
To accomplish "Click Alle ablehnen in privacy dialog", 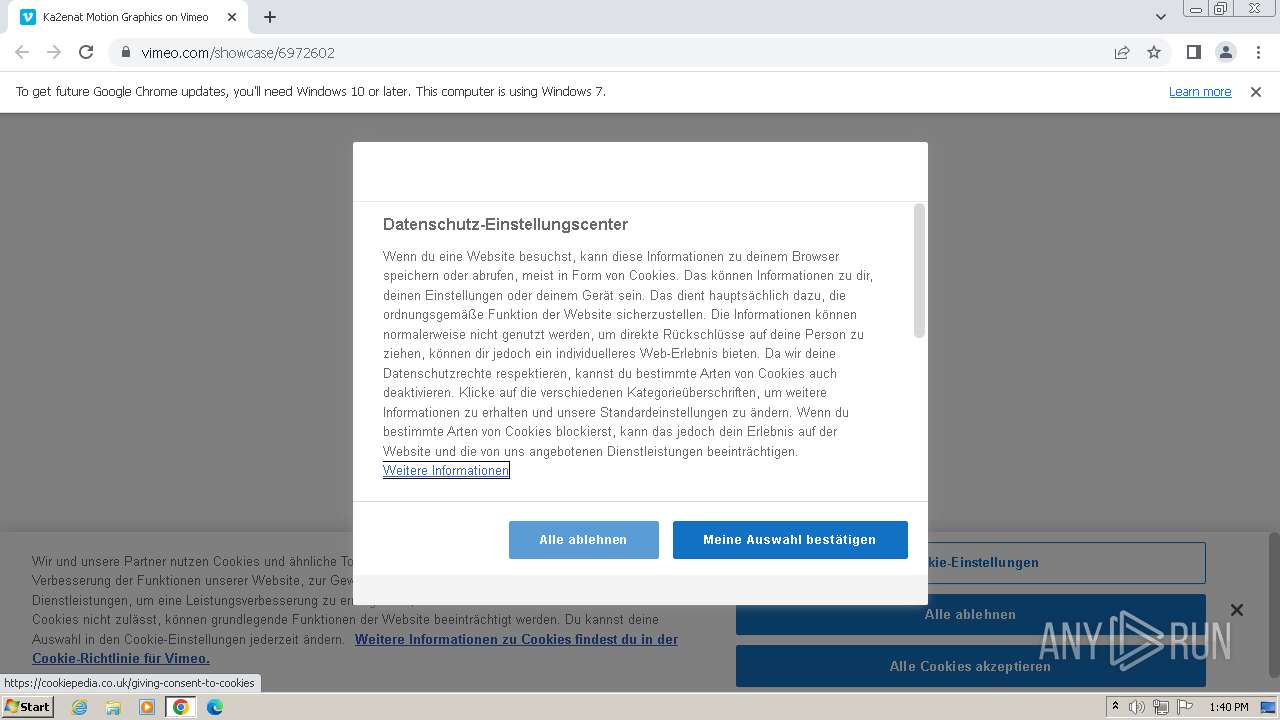I will (583, 540).
